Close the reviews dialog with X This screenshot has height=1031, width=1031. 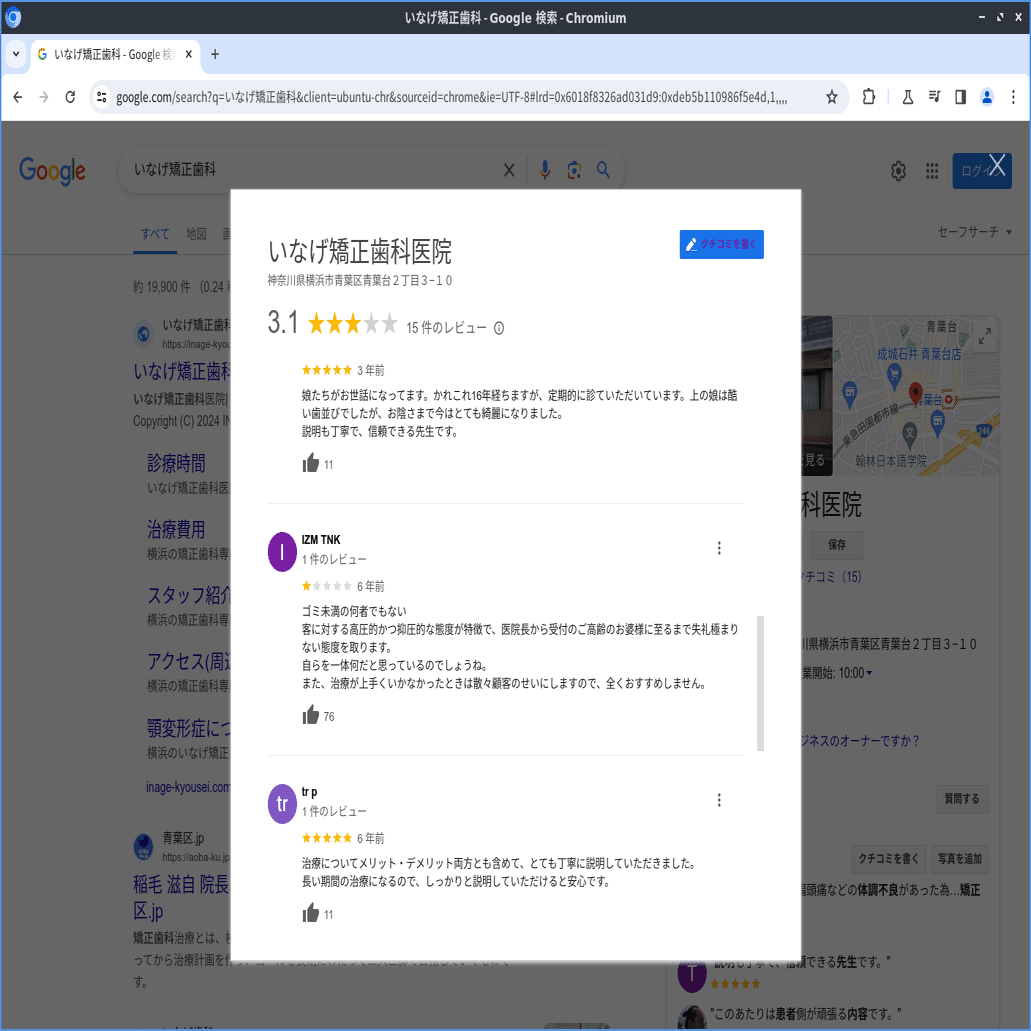[997, 165]
